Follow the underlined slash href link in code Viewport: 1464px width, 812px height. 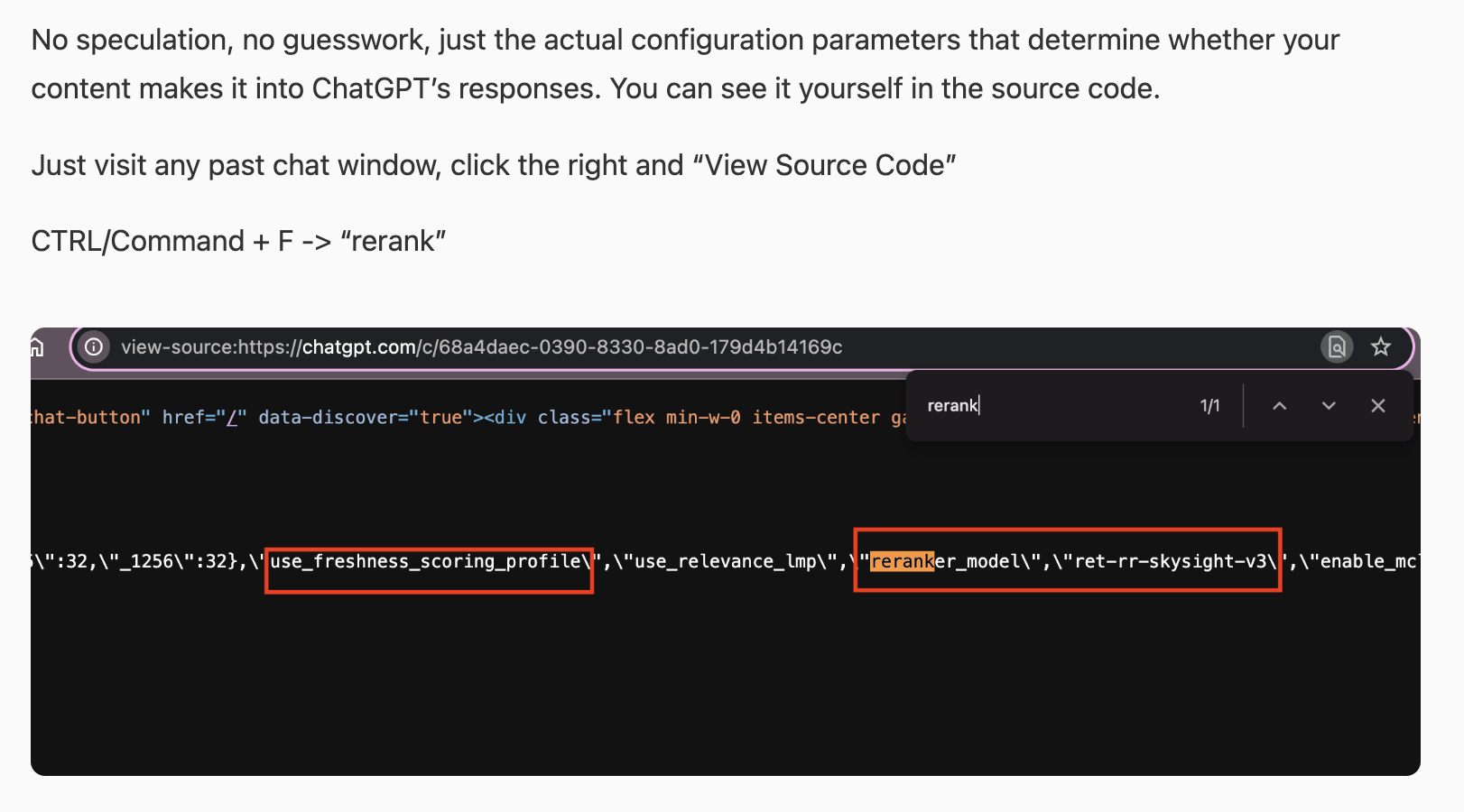click(231, 417)
